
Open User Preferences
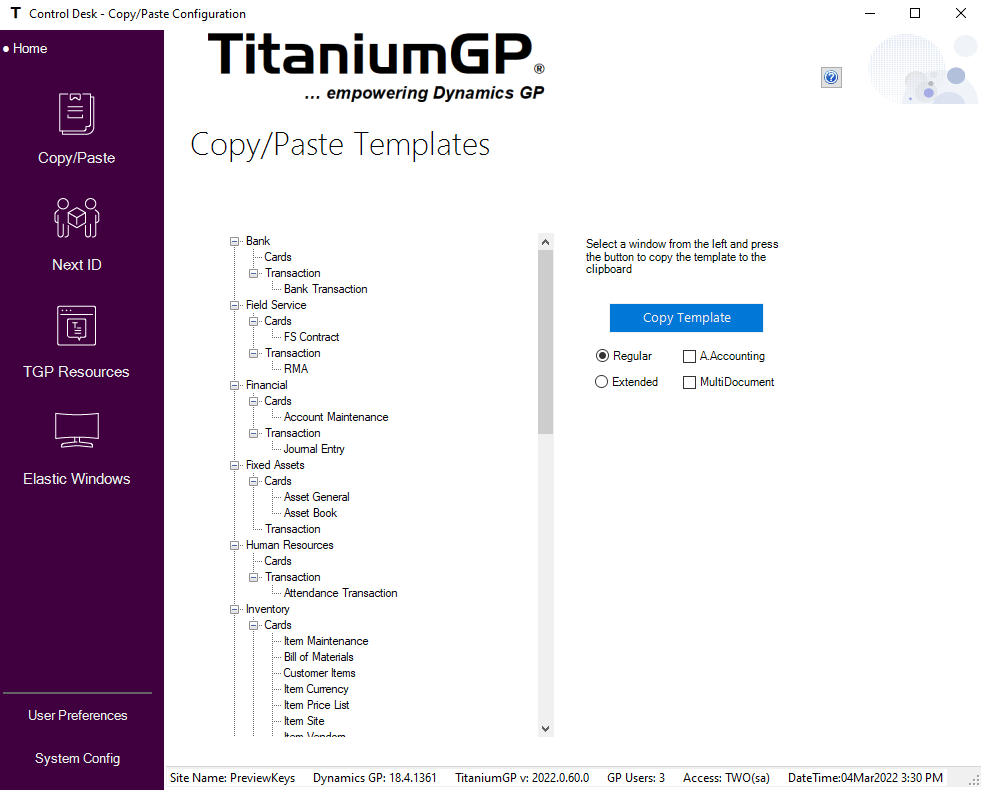tap(77, 715)
